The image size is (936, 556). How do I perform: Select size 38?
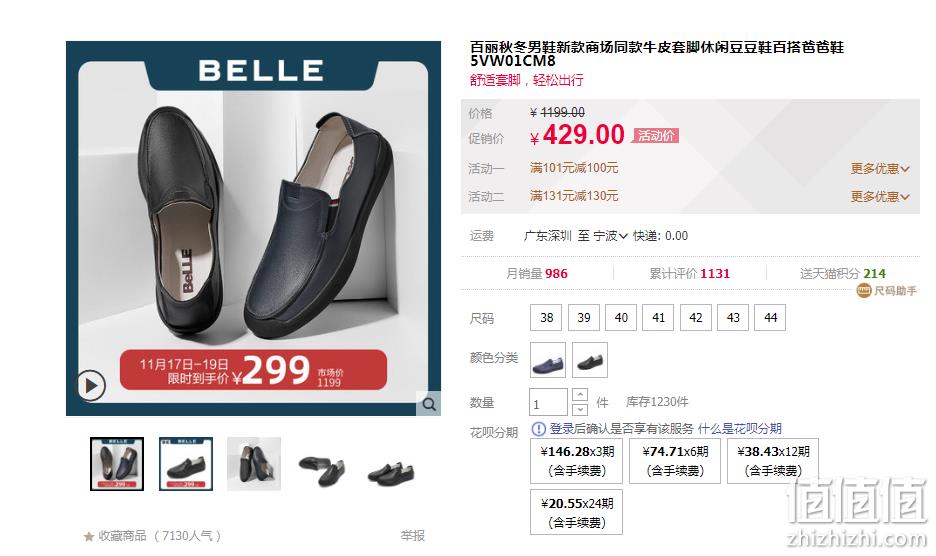546,318
